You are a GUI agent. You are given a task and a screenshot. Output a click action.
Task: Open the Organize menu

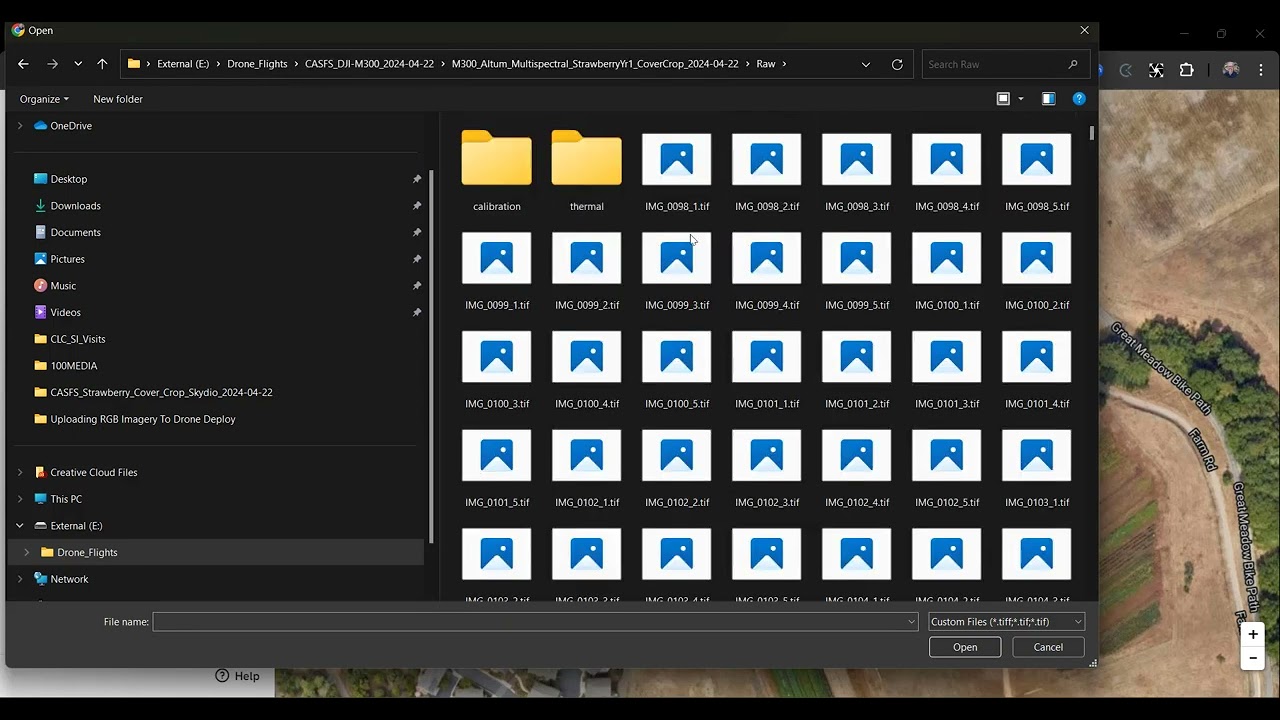click(44, 99)
